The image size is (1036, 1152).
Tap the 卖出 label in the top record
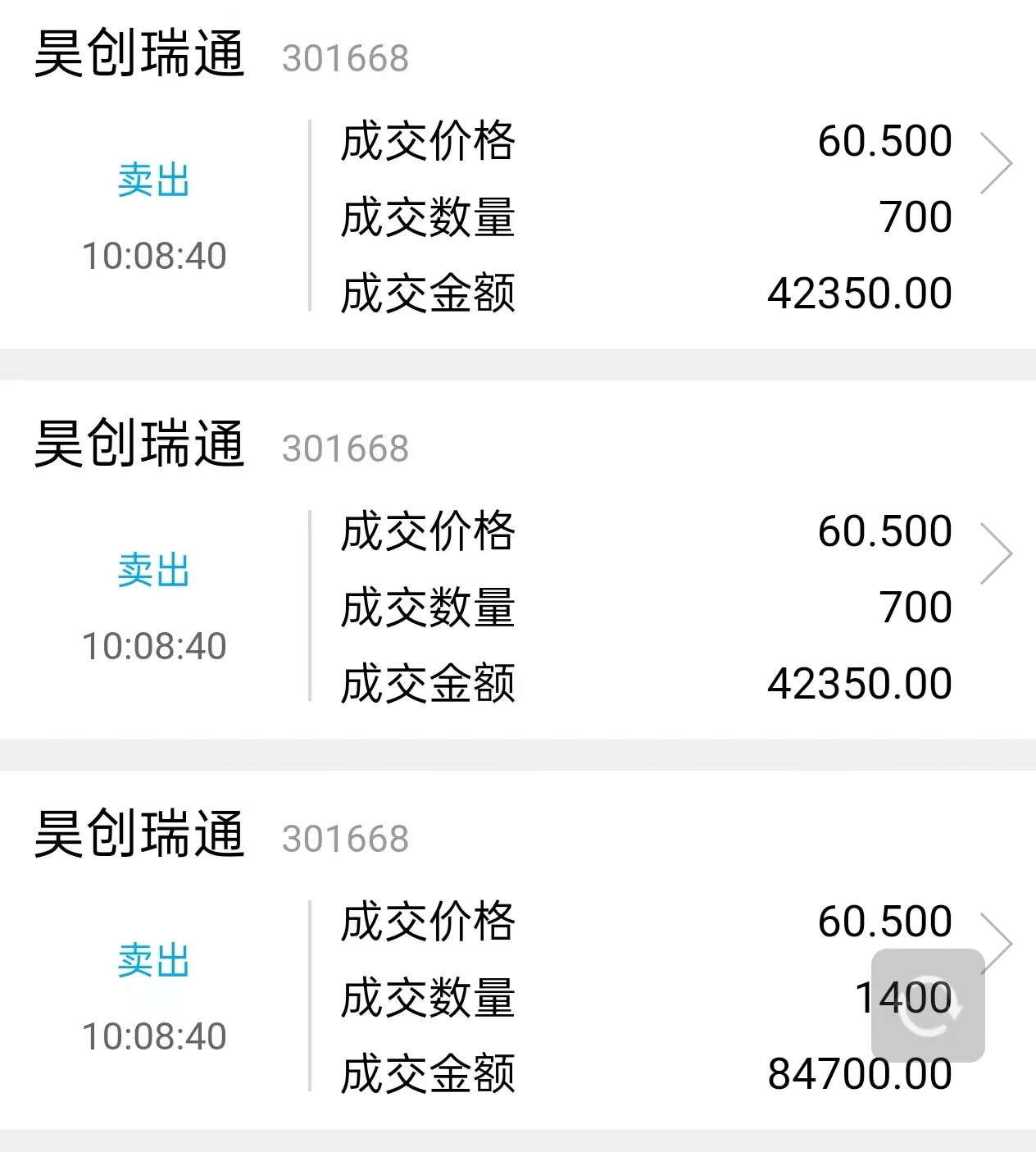click(153, 180)
